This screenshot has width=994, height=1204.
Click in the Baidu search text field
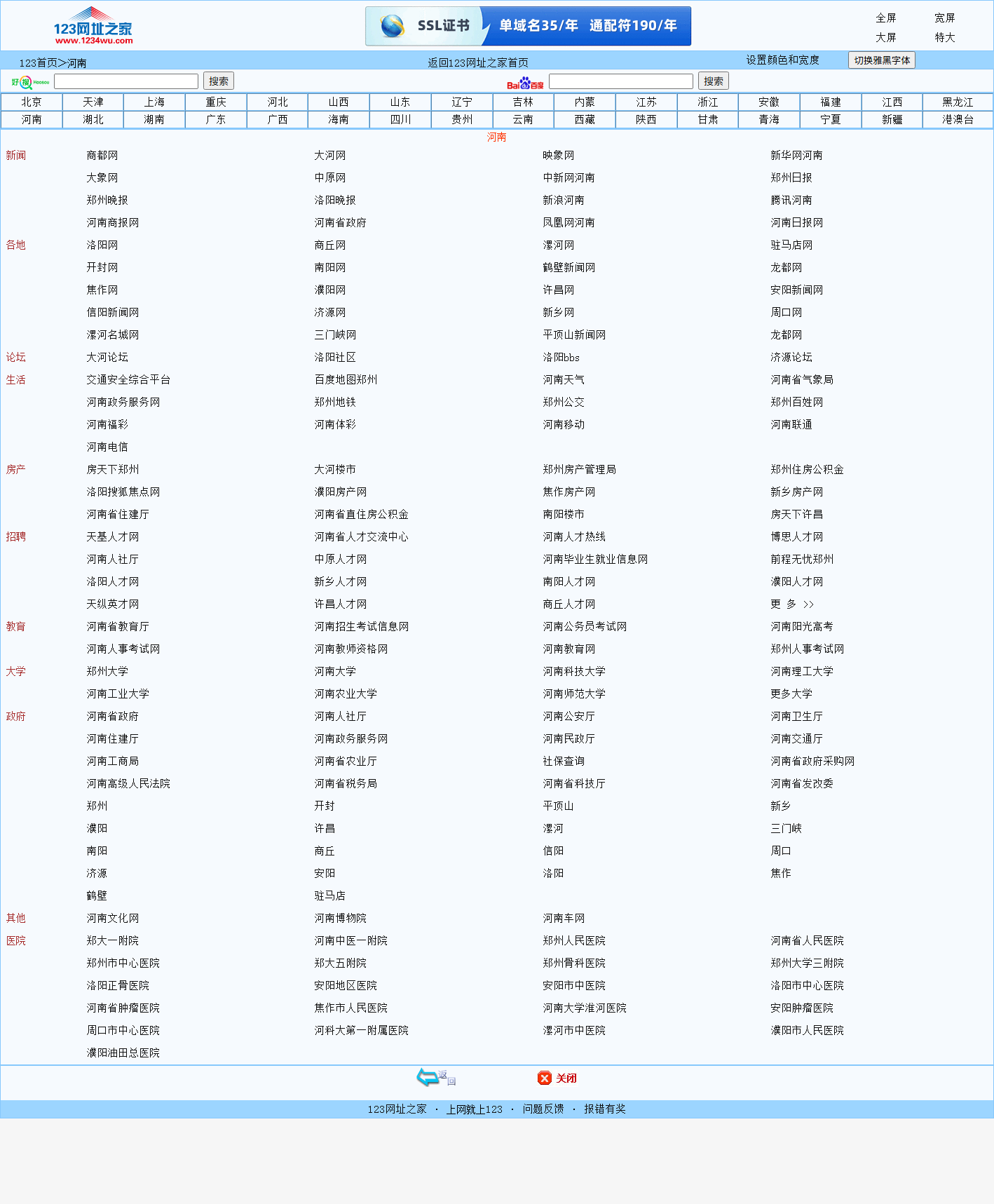pyautogui.click(x=620, y=81)
